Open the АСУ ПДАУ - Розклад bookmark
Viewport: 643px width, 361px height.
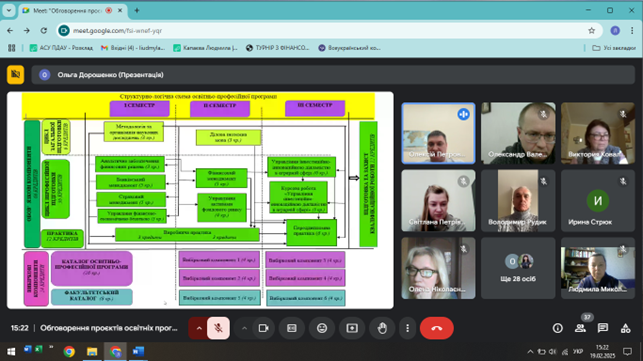click(61, 48)
